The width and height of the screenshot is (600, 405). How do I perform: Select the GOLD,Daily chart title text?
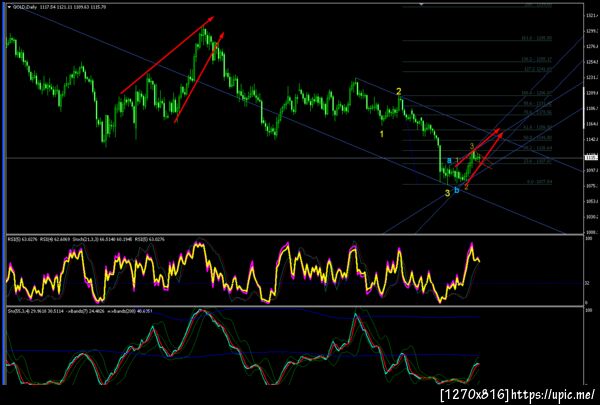click(23, 7)
